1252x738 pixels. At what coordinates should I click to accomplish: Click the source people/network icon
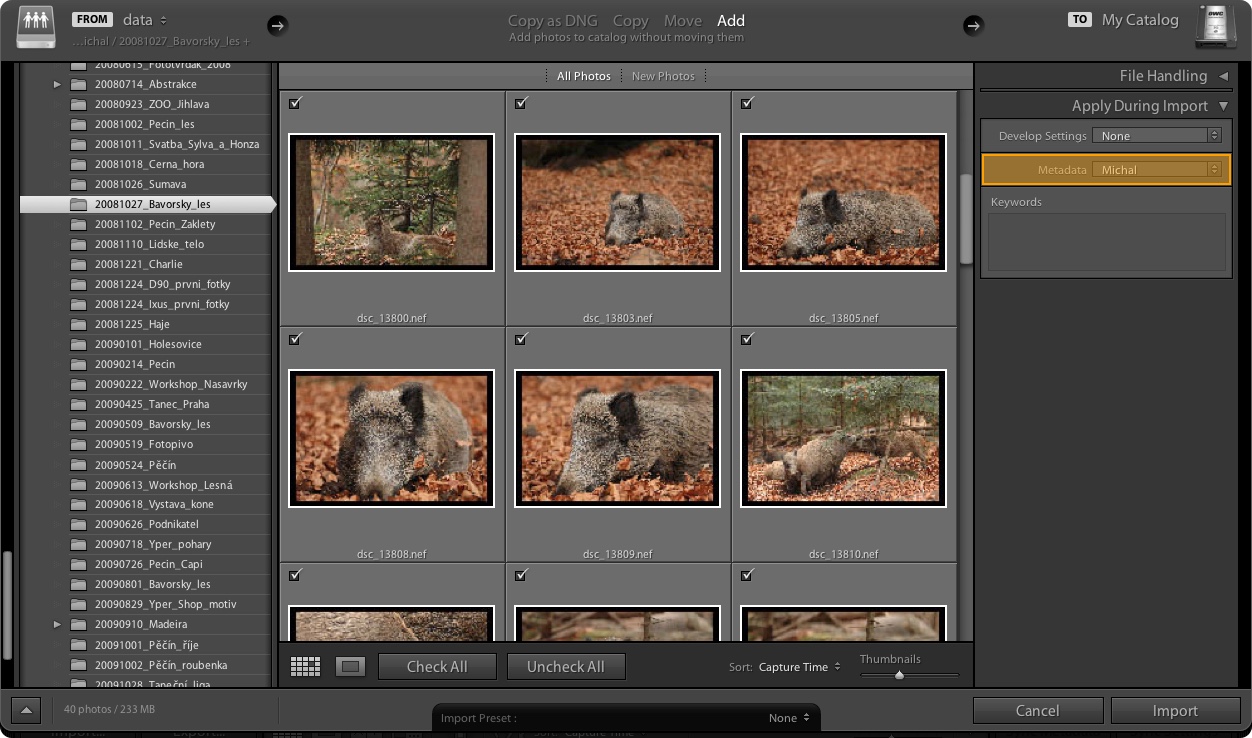[35, 29]
